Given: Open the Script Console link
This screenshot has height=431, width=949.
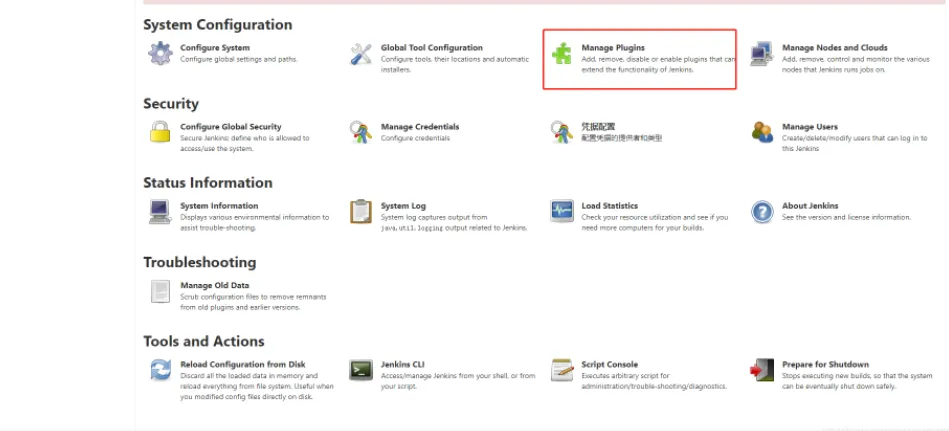Looking at the screenshot, I should (x=609, y=364).
